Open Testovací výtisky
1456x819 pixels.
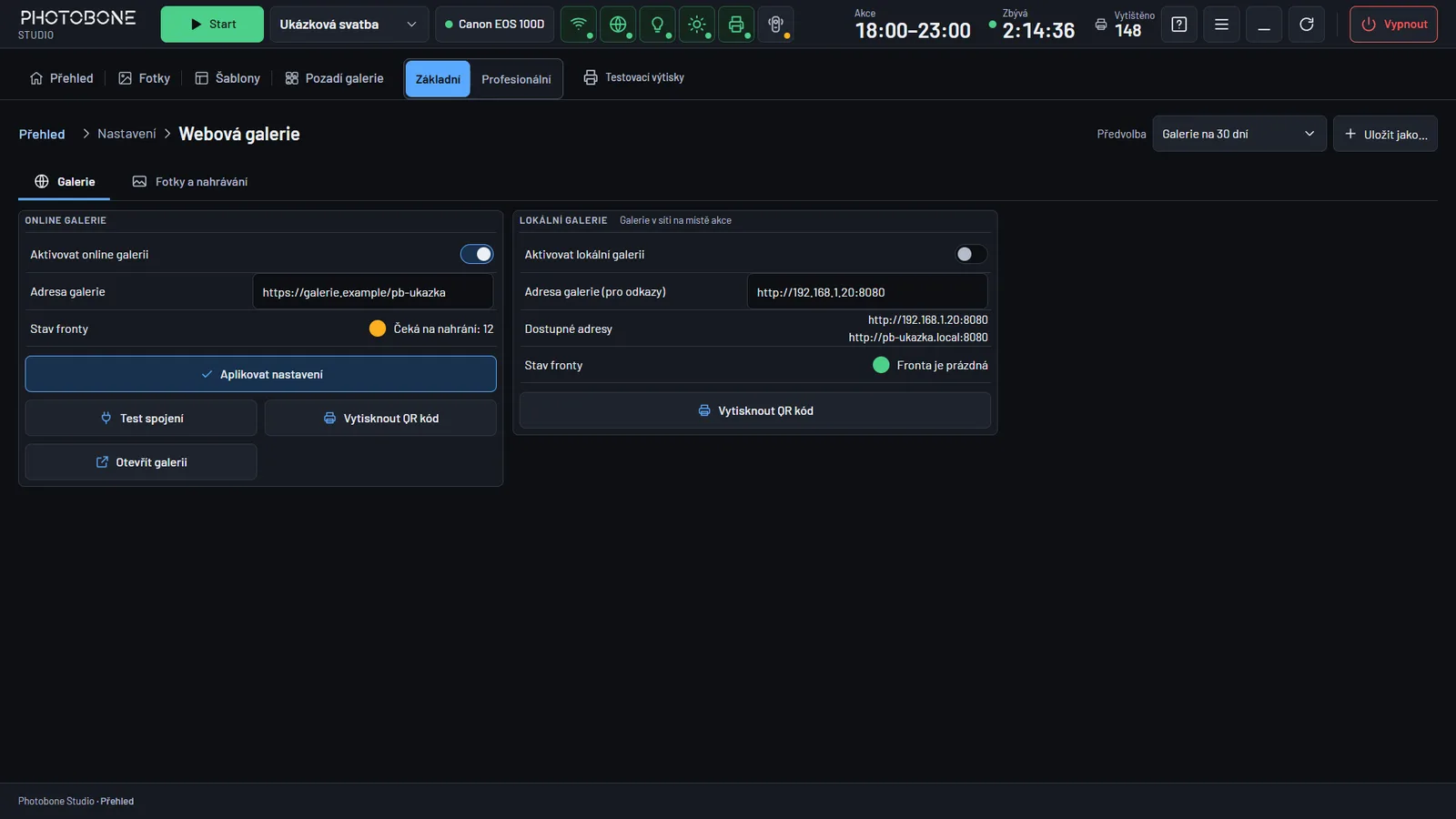coord(634,77)
